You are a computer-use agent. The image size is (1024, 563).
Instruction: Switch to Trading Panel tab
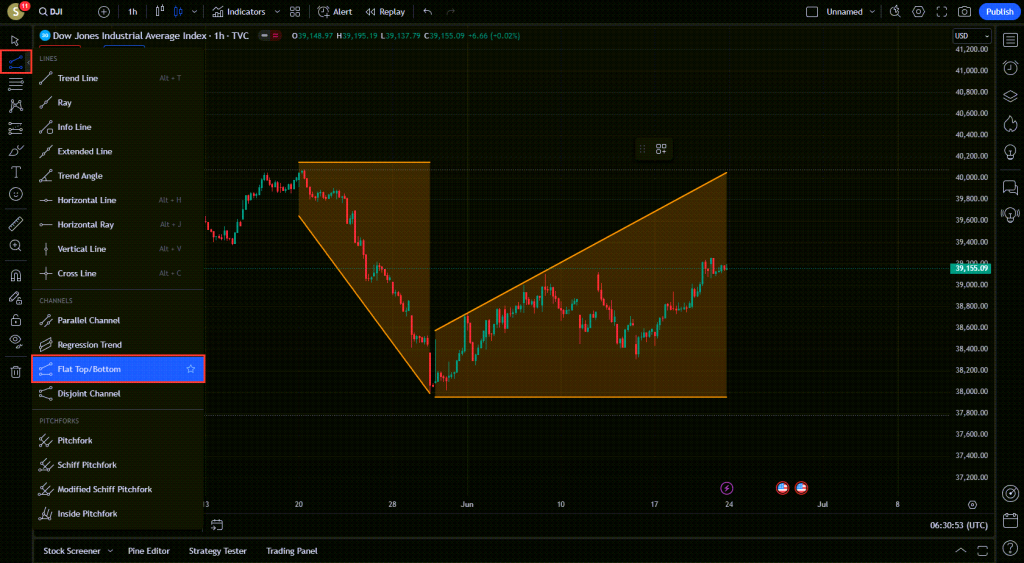click(292, 551)
